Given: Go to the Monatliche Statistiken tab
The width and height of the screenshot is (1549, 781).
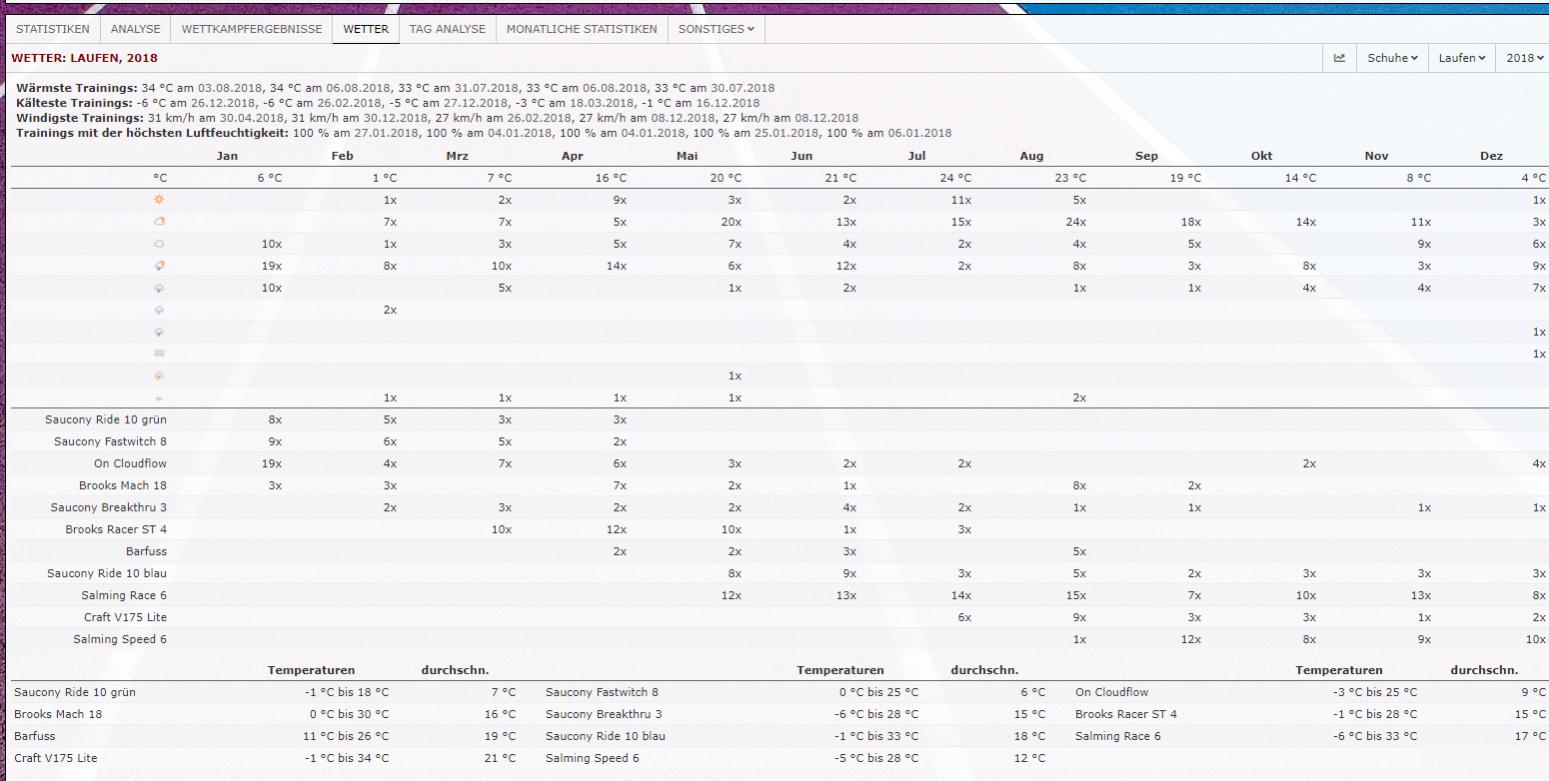Looking at the screenshot, I should tap(581, 29).
